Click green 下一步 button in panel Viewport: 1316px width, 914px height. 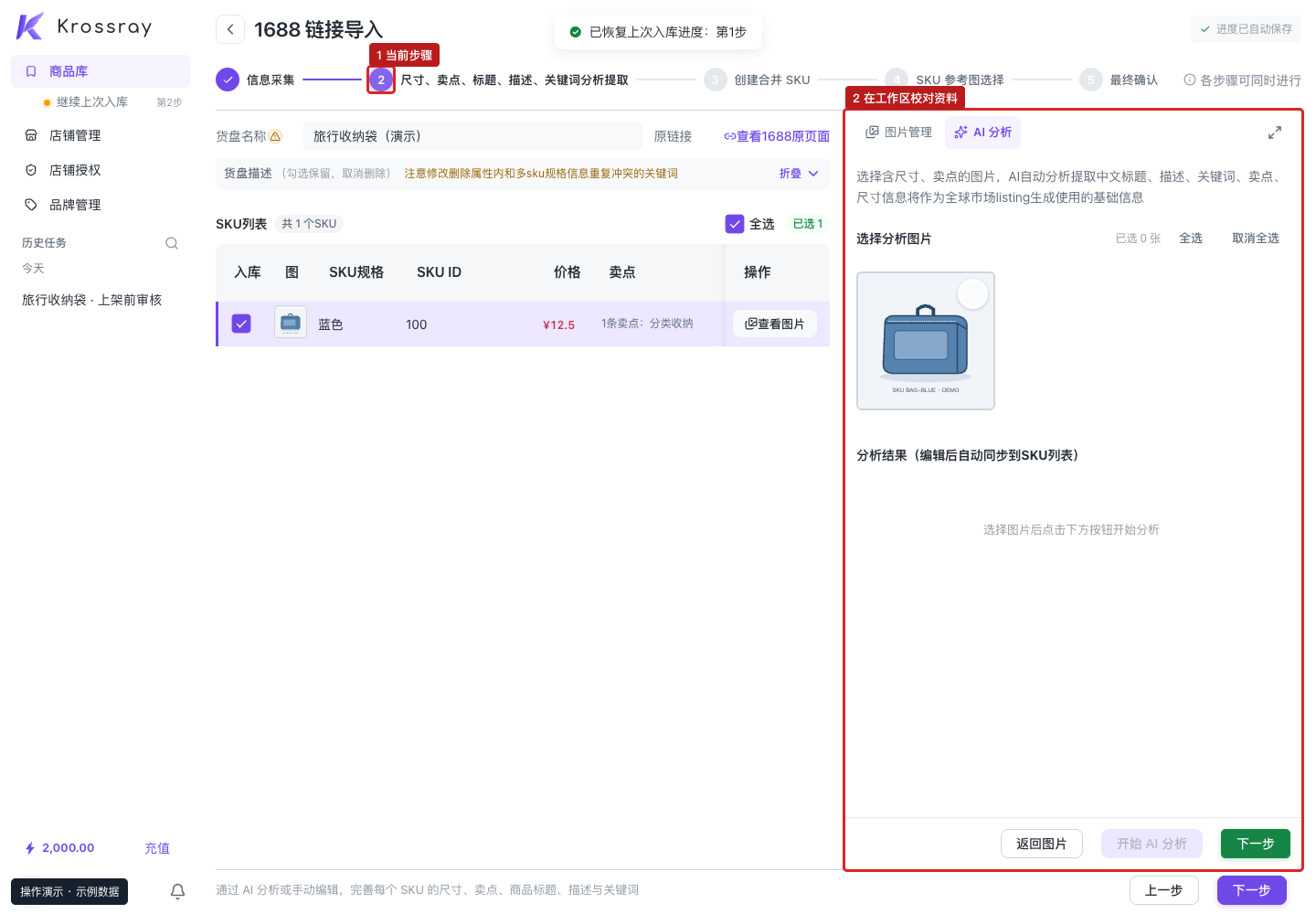coord(1256,844)
